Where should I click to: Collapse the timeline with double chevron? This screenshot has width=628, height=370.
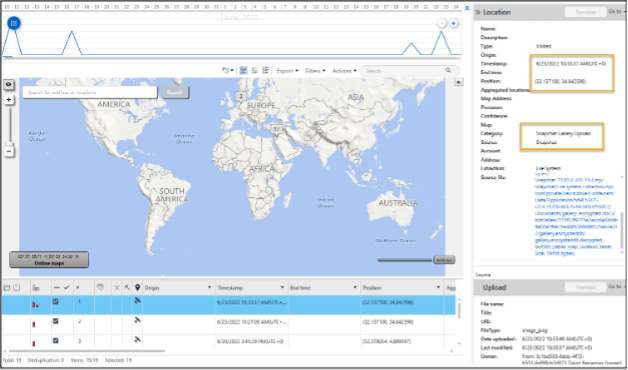[x=467, y=8]
